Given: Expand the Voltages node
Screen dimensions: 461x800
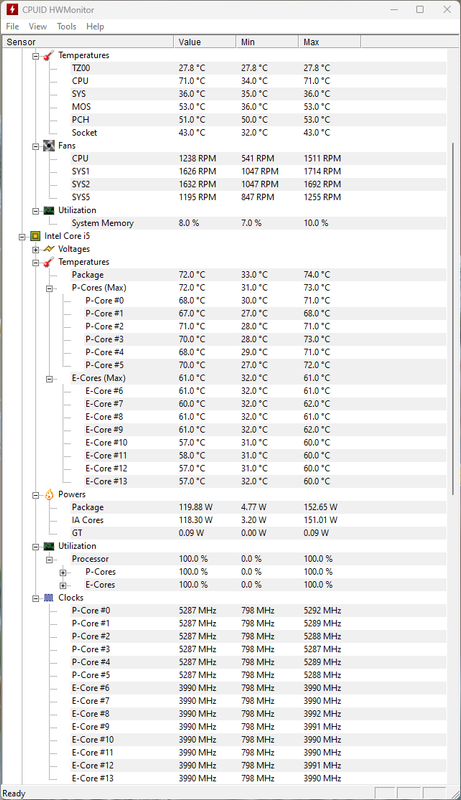Looking at the screenshot, I should (x=35, y=249).
